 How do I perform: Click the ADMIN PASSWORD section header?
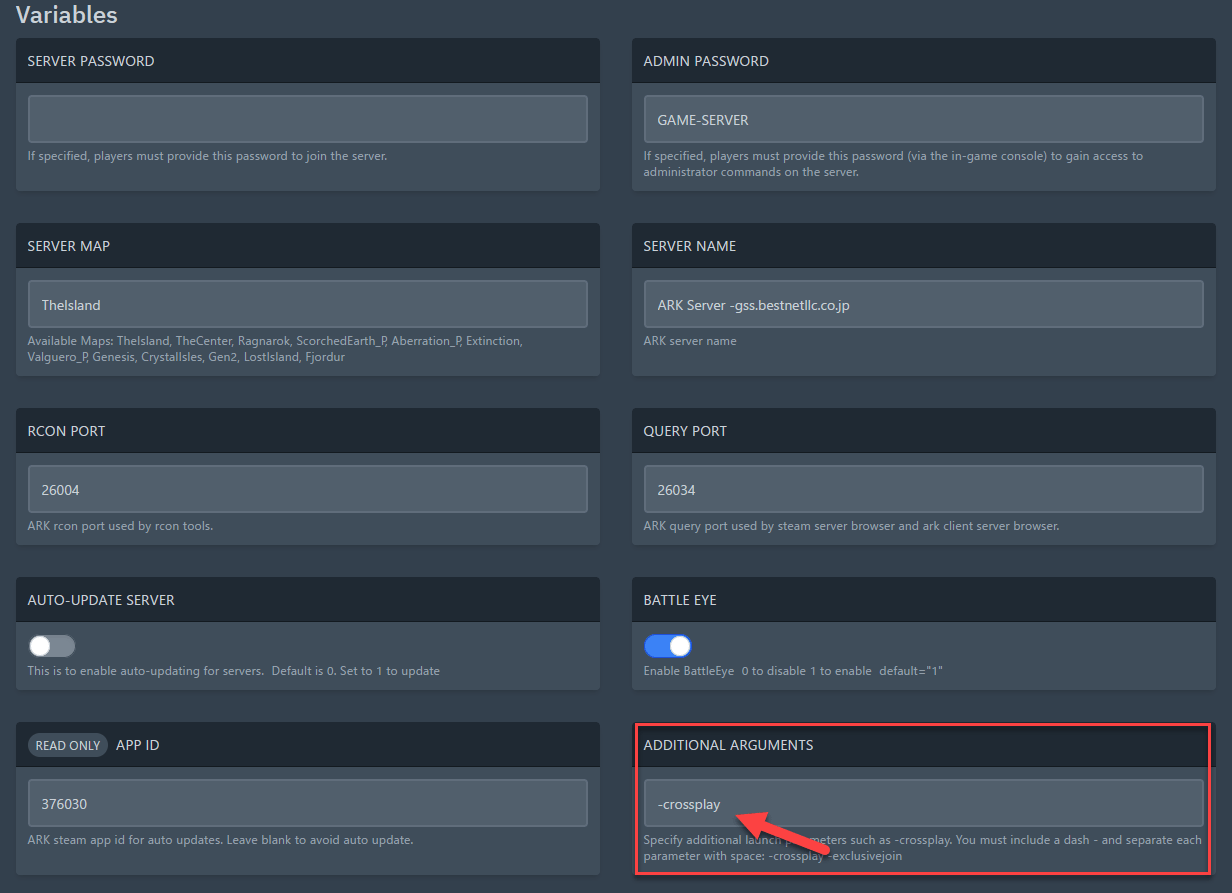tap(706, 61)
